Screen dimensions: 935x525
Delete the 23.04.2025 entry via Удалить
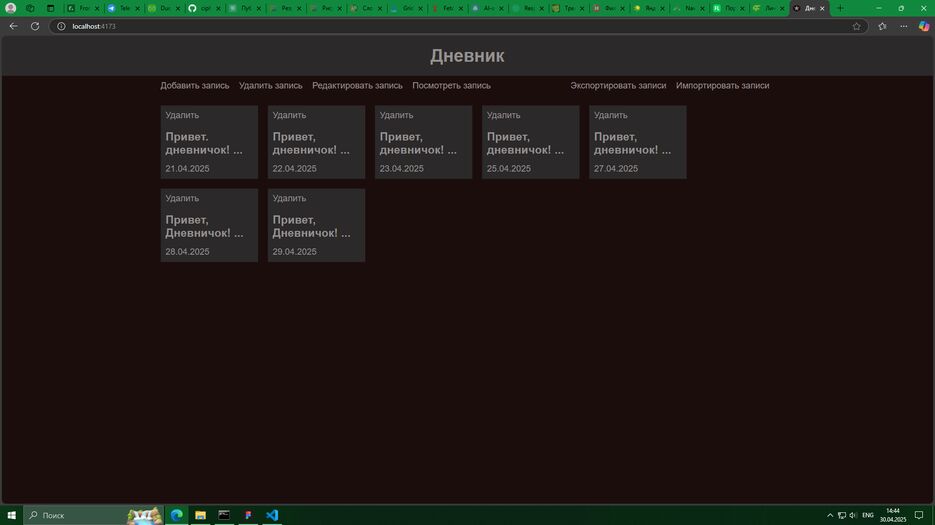397,115
